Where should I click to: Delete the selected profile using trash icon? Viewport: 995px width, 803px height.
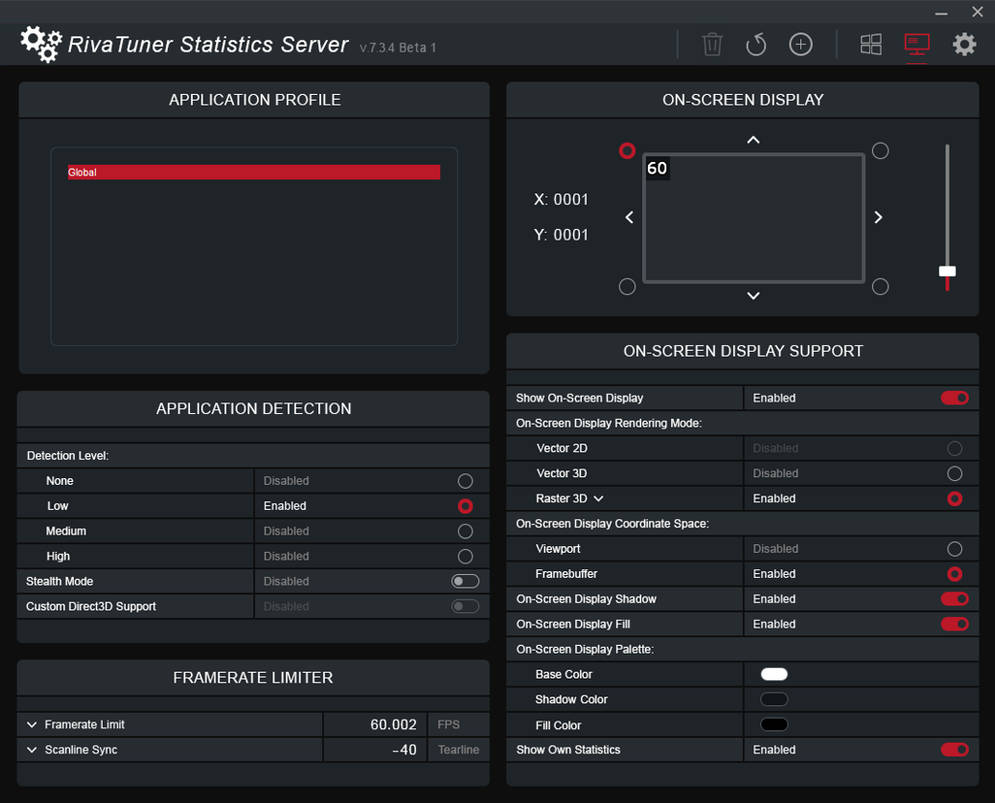[x=712, y=44]
